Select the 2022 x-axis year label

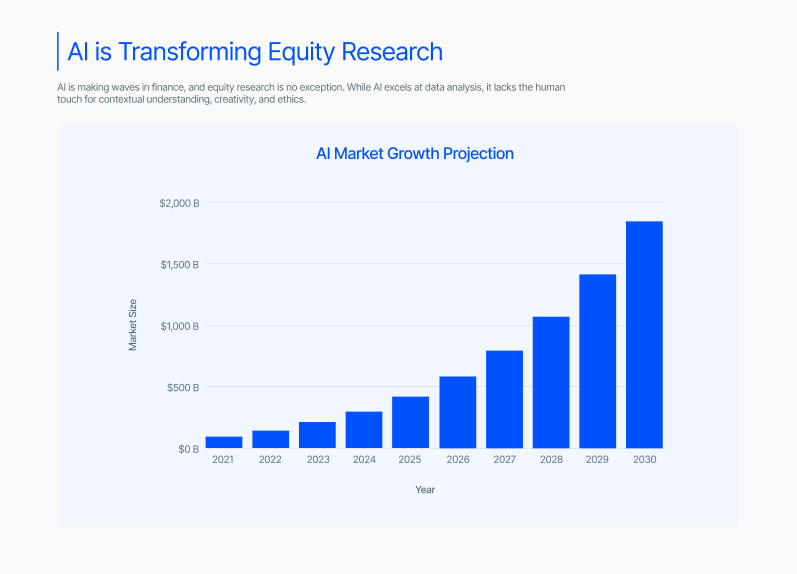point(270,460)
